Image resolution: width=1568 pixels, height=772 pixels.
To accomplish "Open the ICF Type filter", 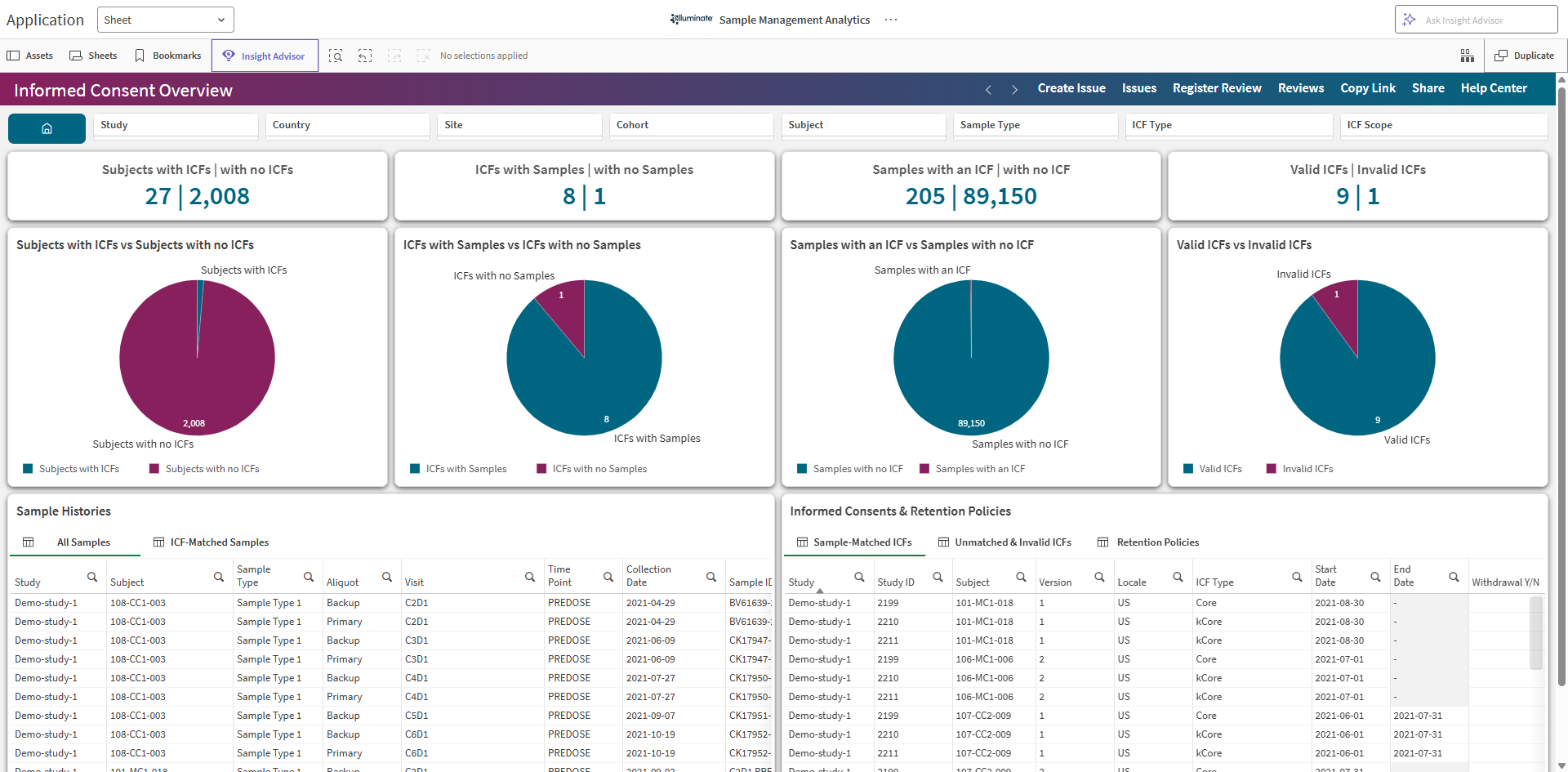I will click(1229, 125).
